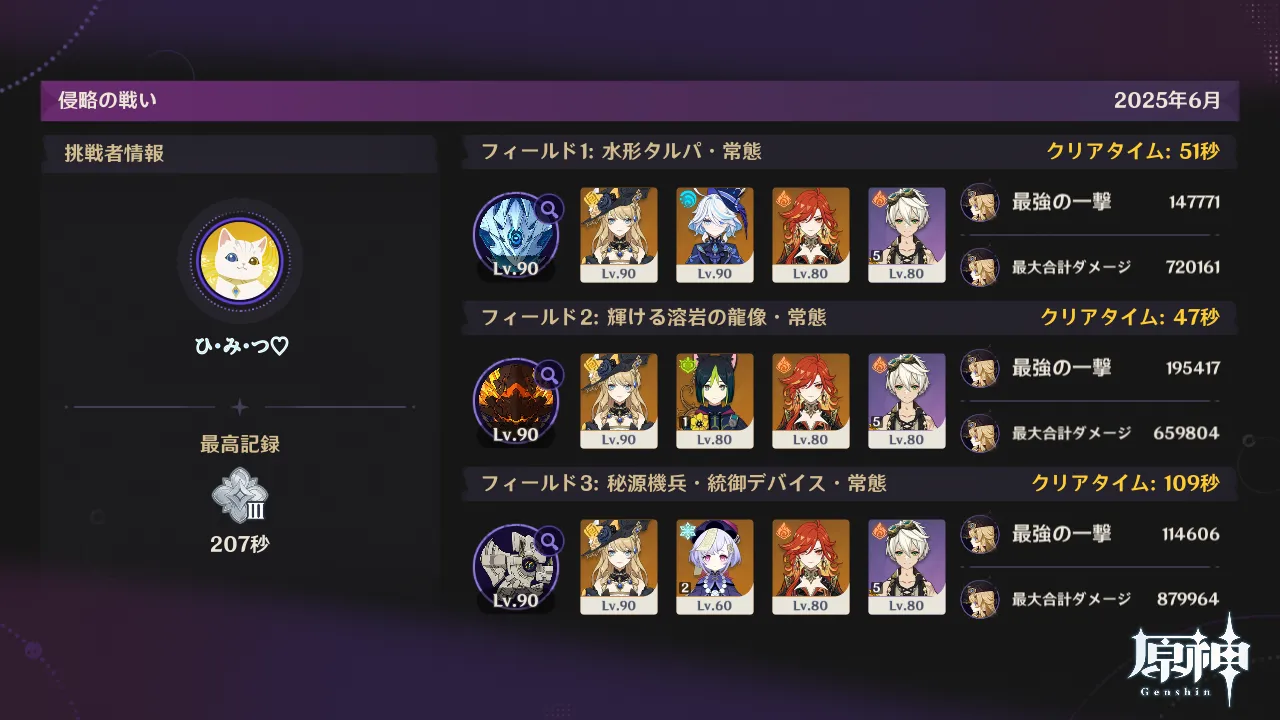Click the フィールド1 水形タルパ header
1280x720 pixels.
(621, 152)
